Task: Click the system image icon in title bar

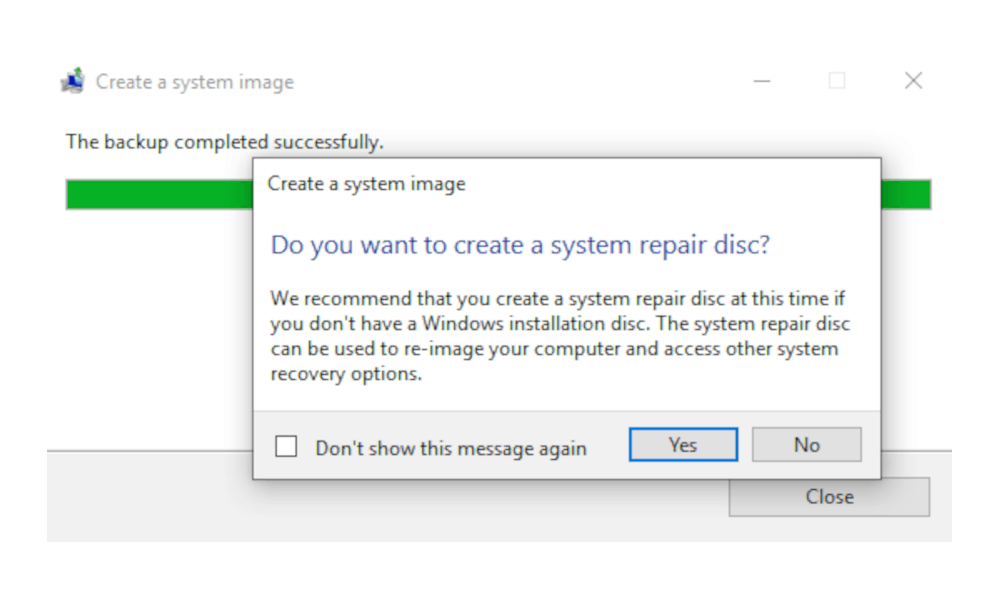Action: click(x=73, y=81)
